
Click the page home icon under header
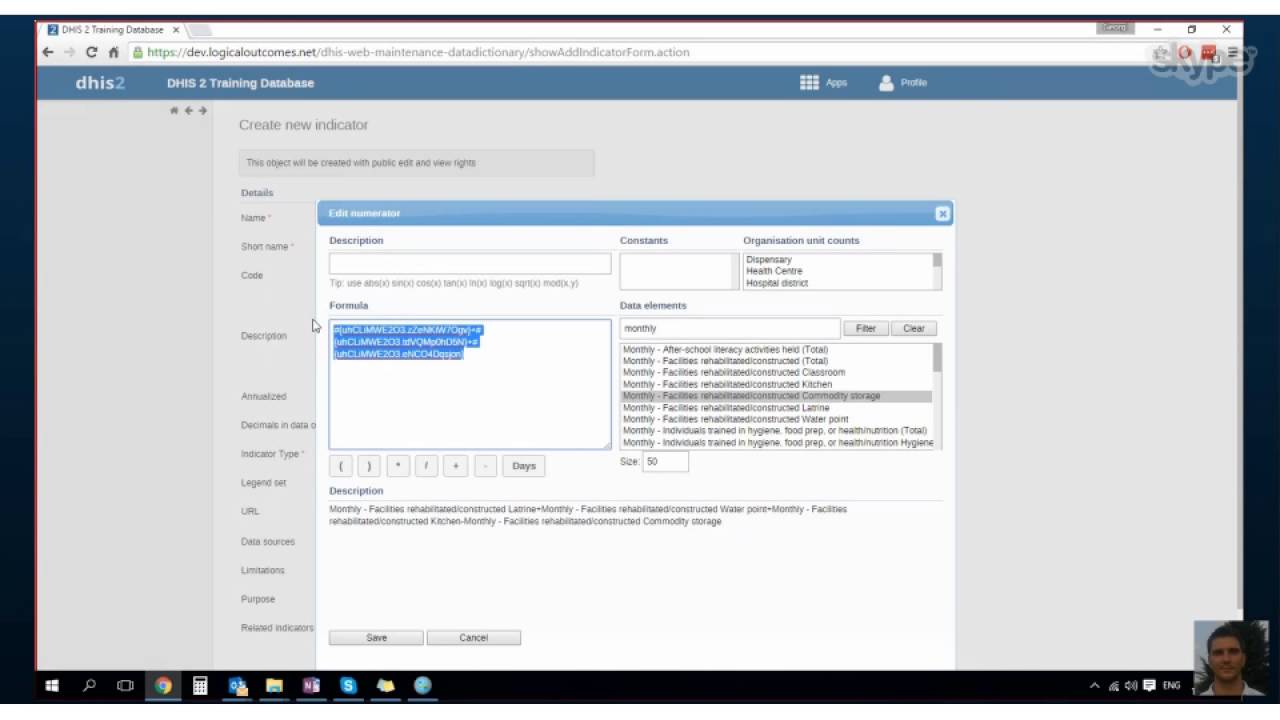pyautogui.click(x=174, y=110)
